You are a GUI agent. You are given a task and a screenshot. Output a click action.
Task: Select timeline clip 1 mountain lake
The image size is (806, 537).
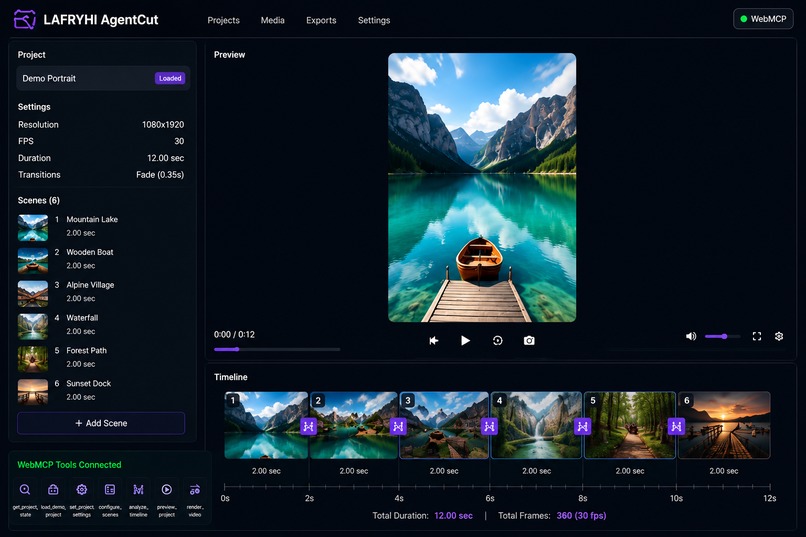[x=266, y=425]
